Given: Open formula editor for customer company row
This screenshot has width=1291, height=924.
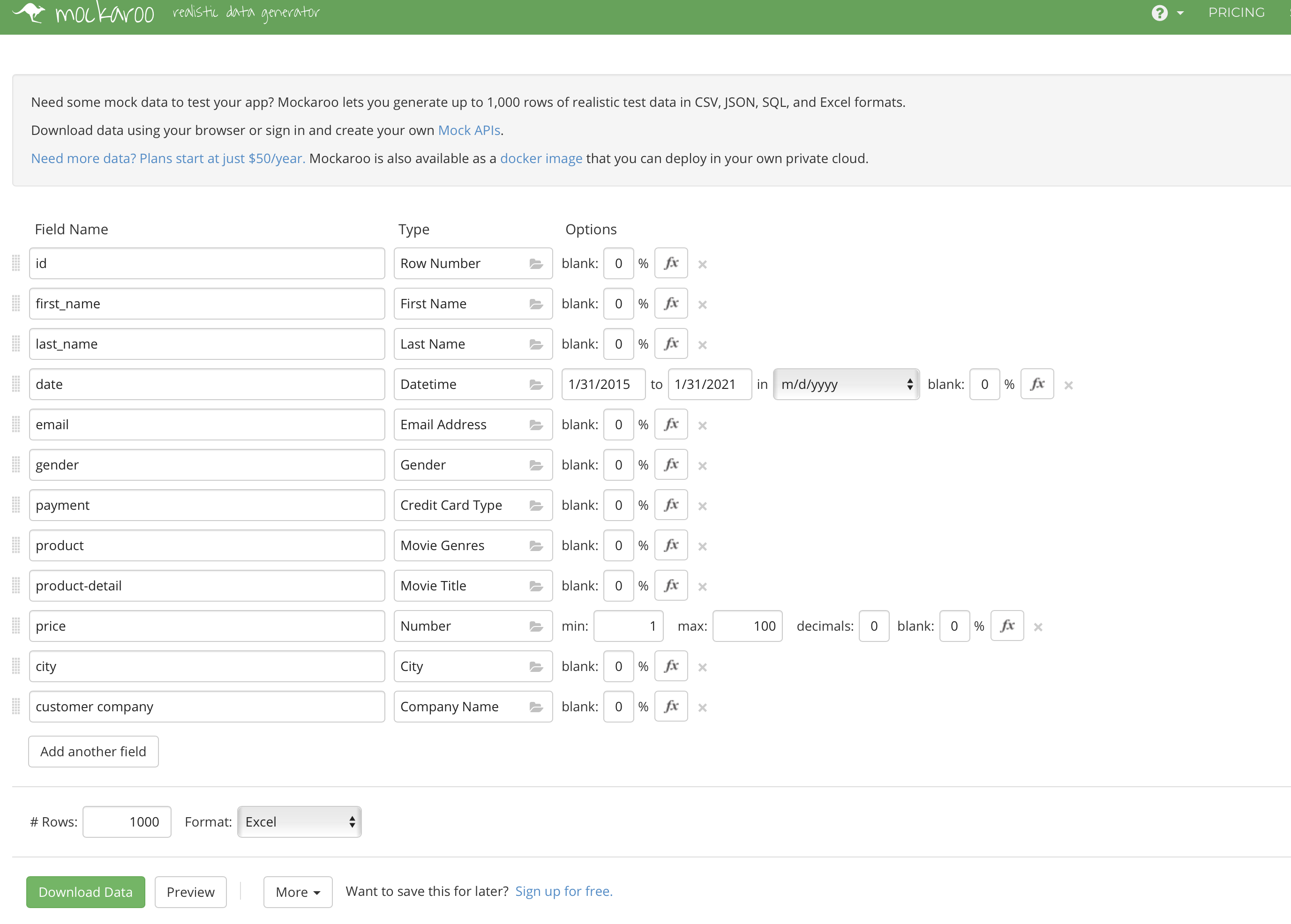Looking at the screenshot, I should pyautogui.click(x=671, y=707).
